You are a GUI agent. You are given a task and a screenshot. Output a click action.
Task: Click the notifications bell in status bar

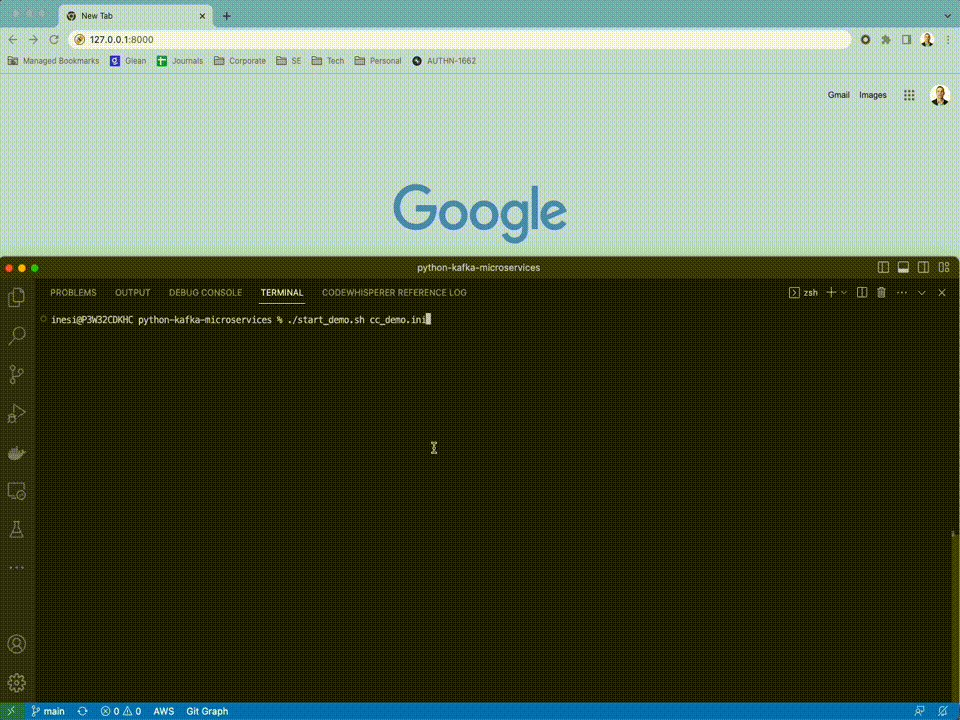click(x=943, y=711)
